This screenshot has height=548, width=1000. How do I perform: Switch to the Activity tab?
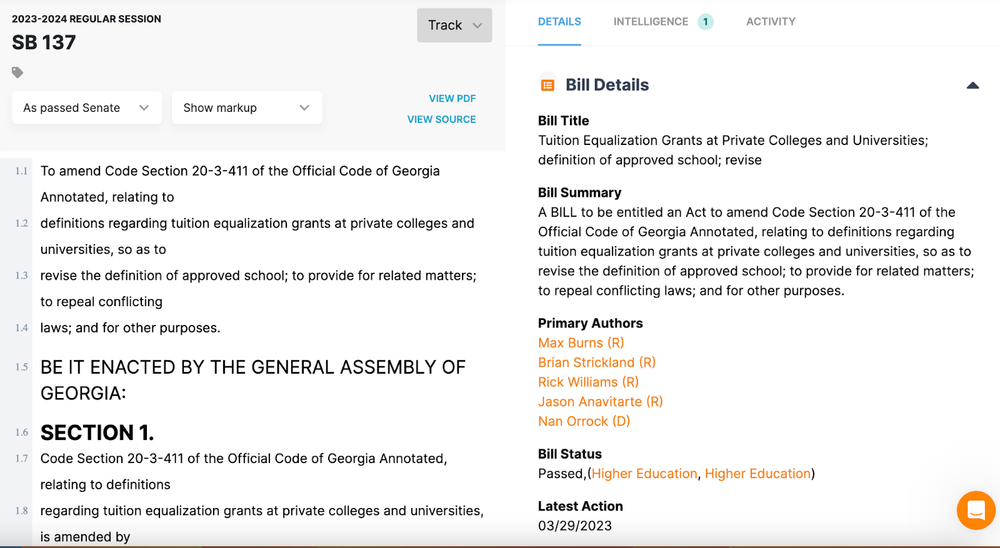pyautogui.click(x=770, y=22)
